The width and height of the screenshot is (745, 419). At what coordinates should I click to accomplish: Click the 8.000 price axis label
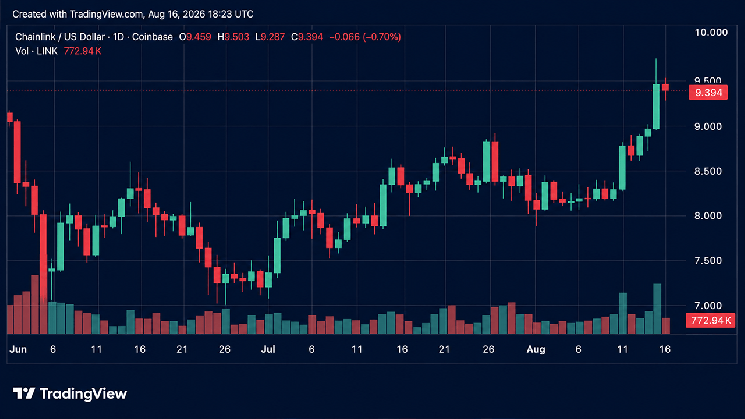(707, 216)
